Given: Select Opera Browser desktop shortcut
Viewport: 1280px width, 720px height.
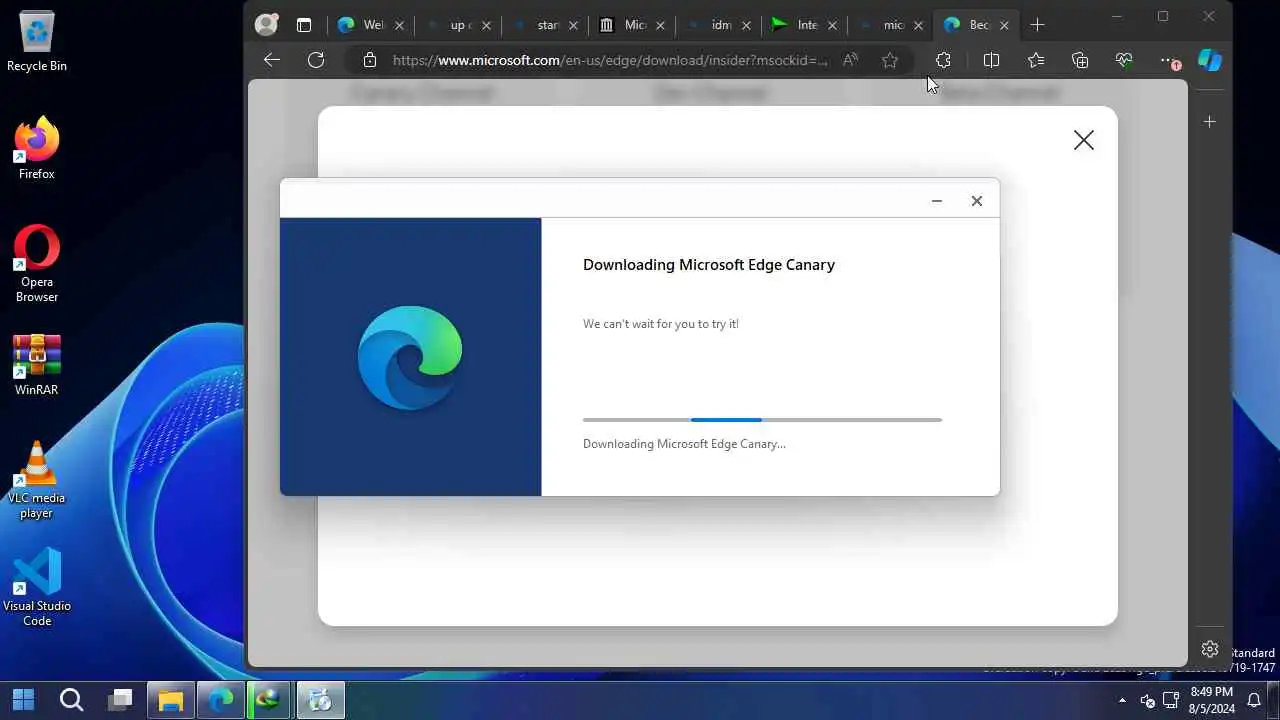Looking at the screenshot, I should point(37,264).
